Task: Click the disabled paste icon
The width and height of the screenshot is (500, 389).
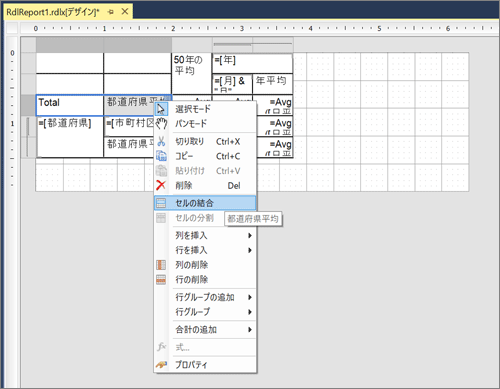Action: click(x=161, y=171)
